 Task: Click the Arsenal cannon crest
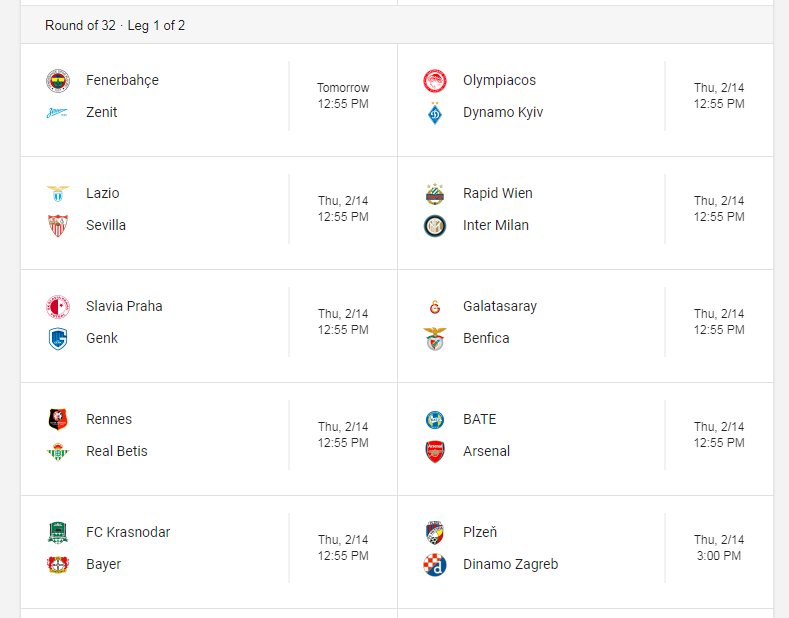[435, 451]
